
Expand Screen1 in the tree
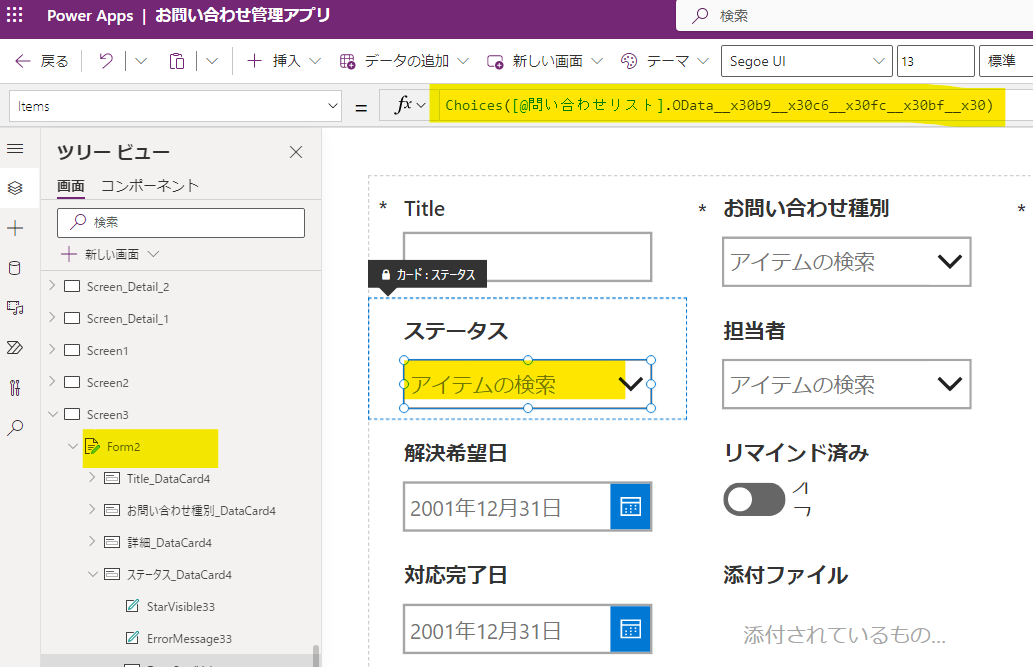[53, 349]
